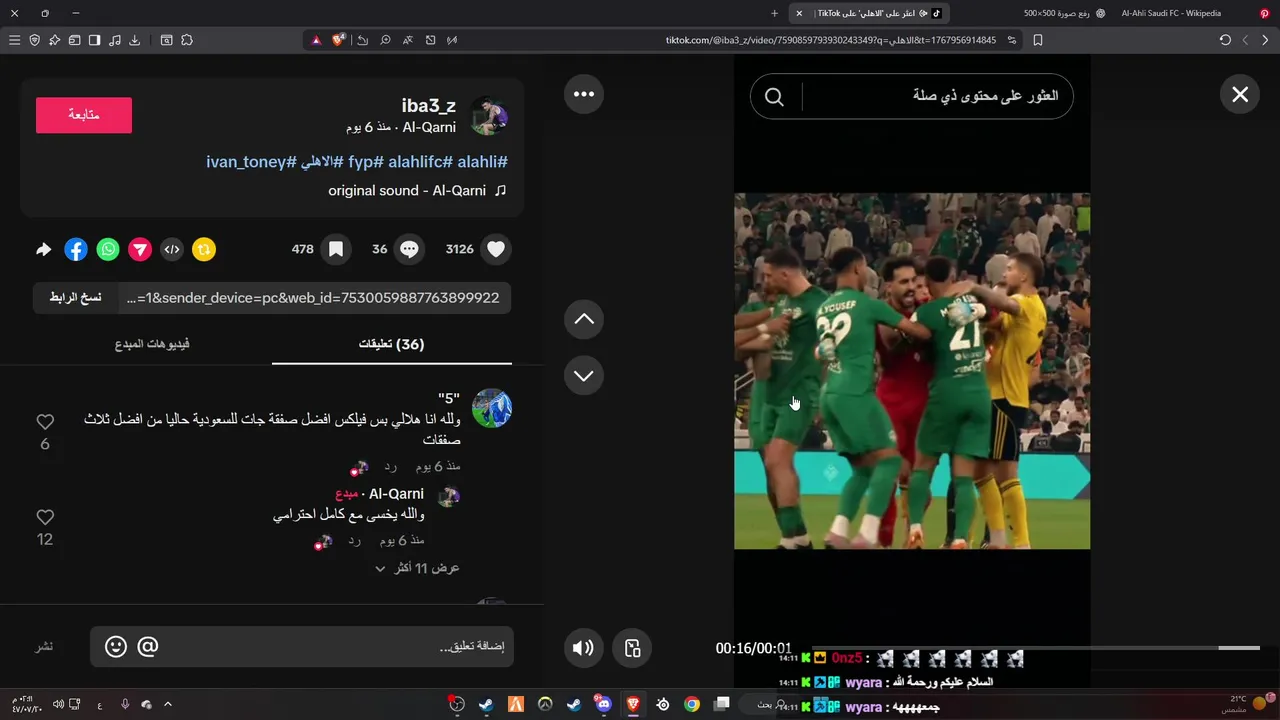The image size is (1280, 720).
Task: Open the media control music-note icon
Action: click(x=115, y=40)
